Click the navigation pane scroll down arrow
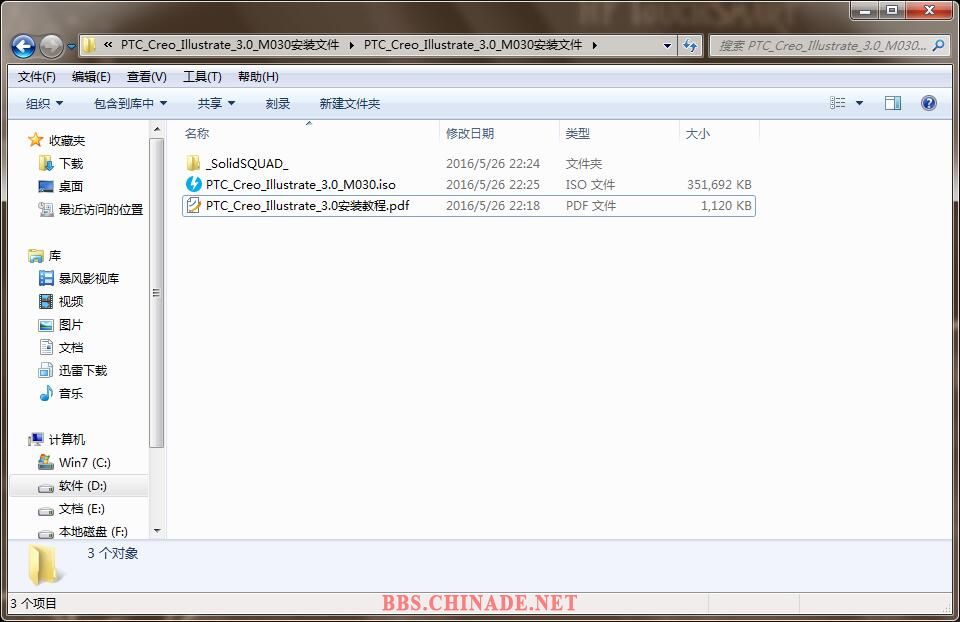The image size is (960, 622). point(157,531)
